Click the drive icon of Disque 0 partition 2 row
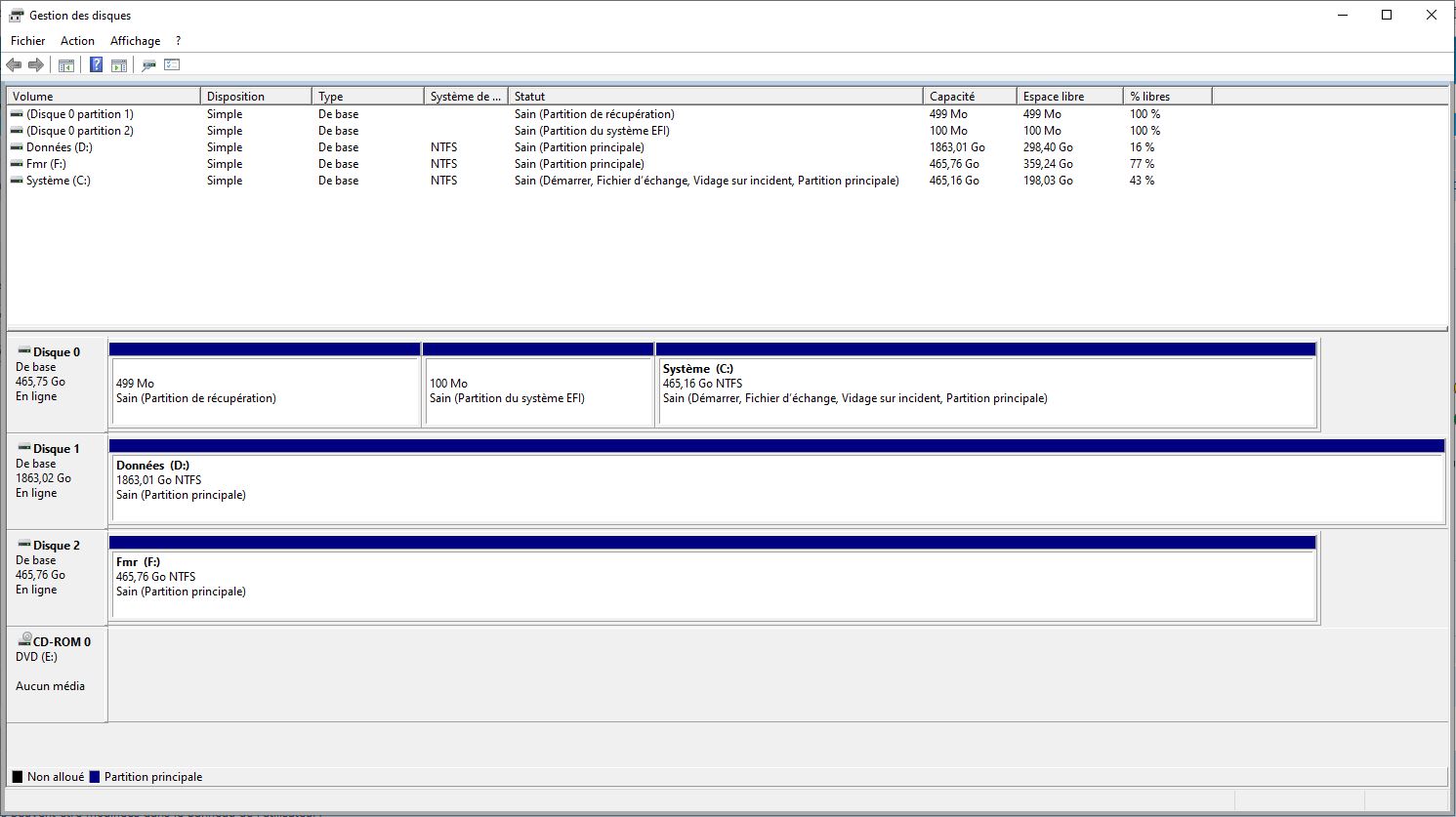Viewport: 1456px width, 817px height. point(17,131)
